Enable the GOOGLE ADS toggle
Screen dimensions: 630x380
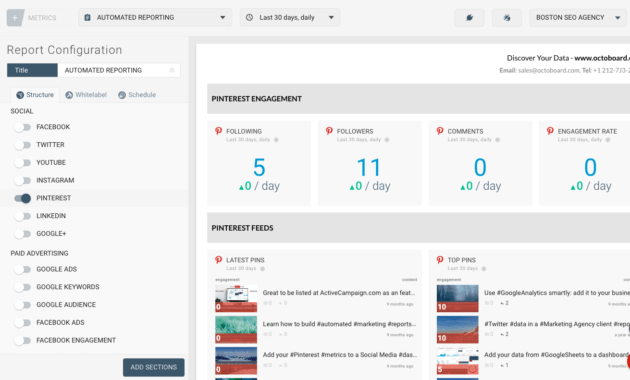click(x=22, y=269)
